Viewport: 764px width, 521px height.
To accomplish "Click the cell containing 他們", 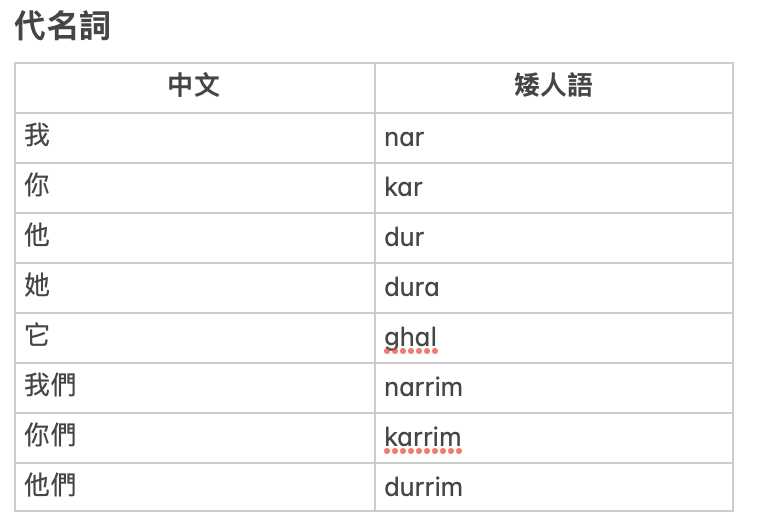I will coord(195,487).
